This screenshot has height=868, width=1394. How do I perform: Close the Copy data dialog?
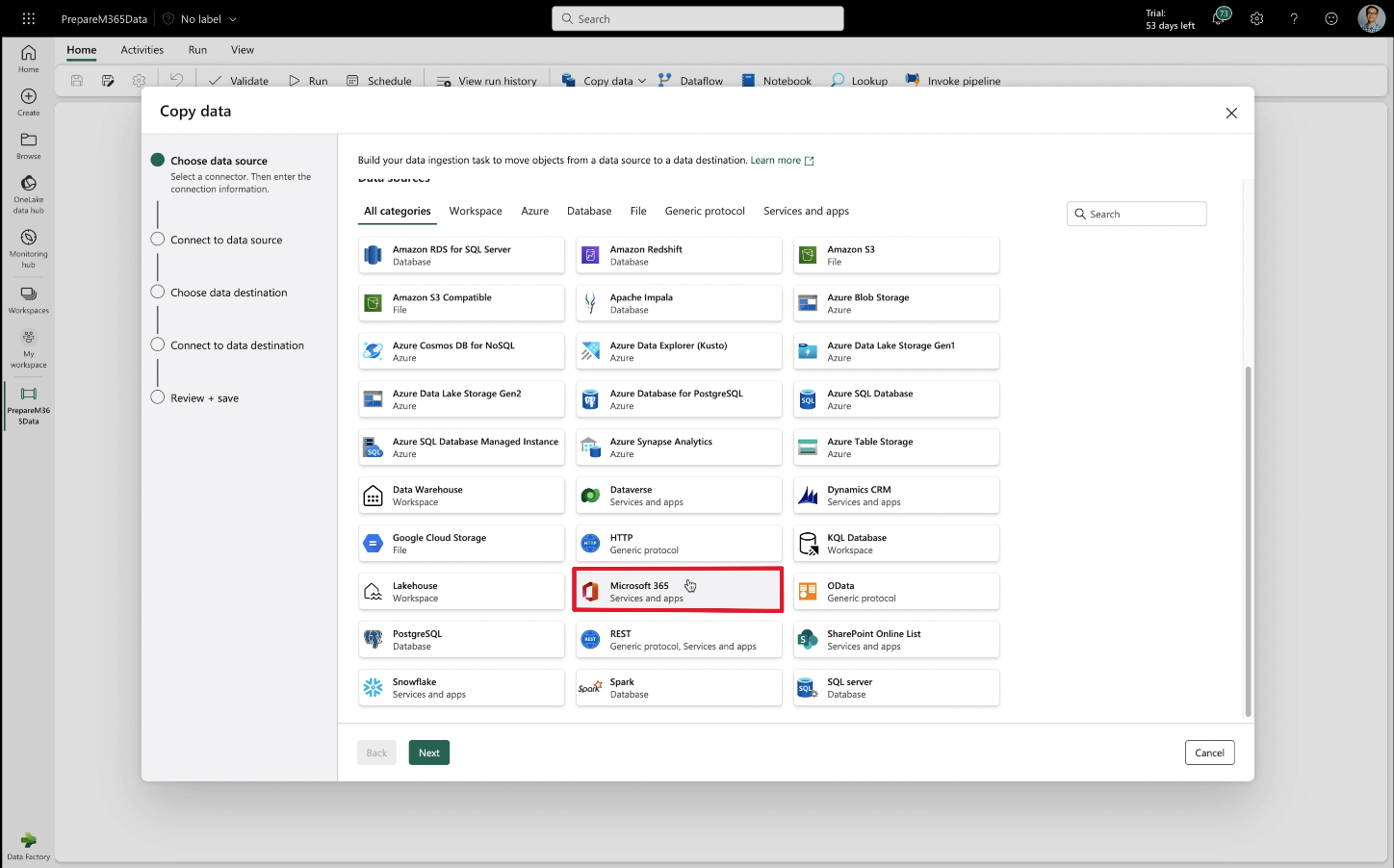pos(1231,114)
